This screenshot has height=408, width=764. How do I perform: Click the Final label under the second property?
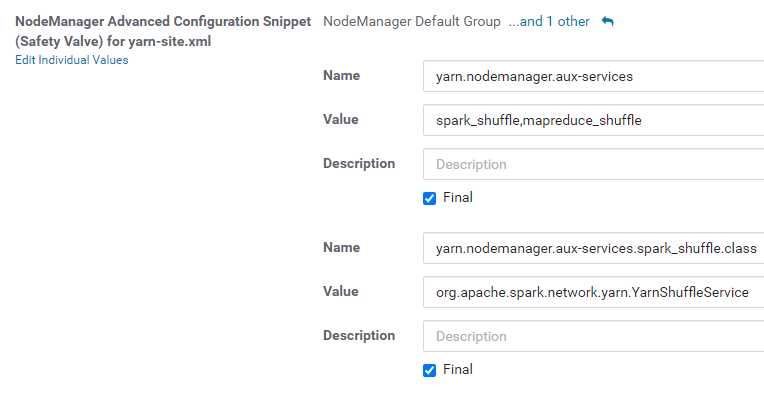click(x=457, y=370)
